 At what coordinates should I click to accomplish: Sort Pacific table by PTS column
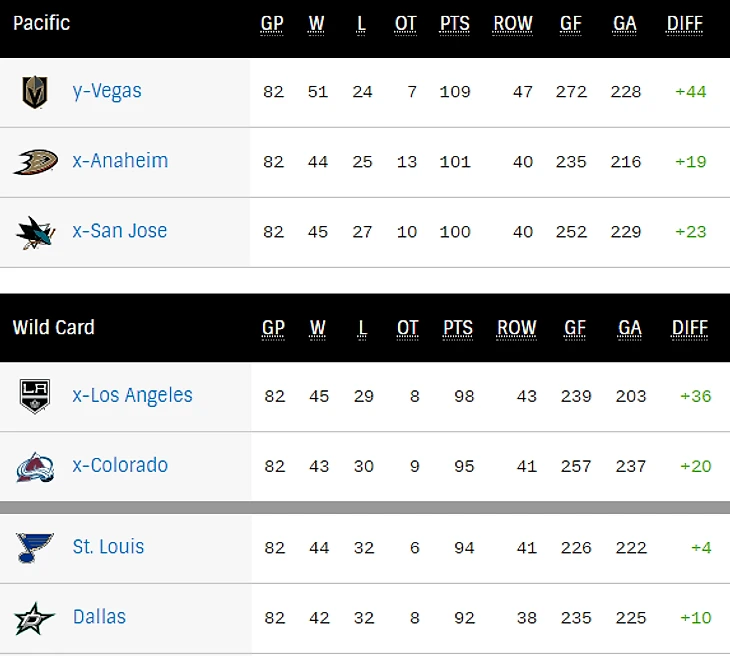(455, 24)
